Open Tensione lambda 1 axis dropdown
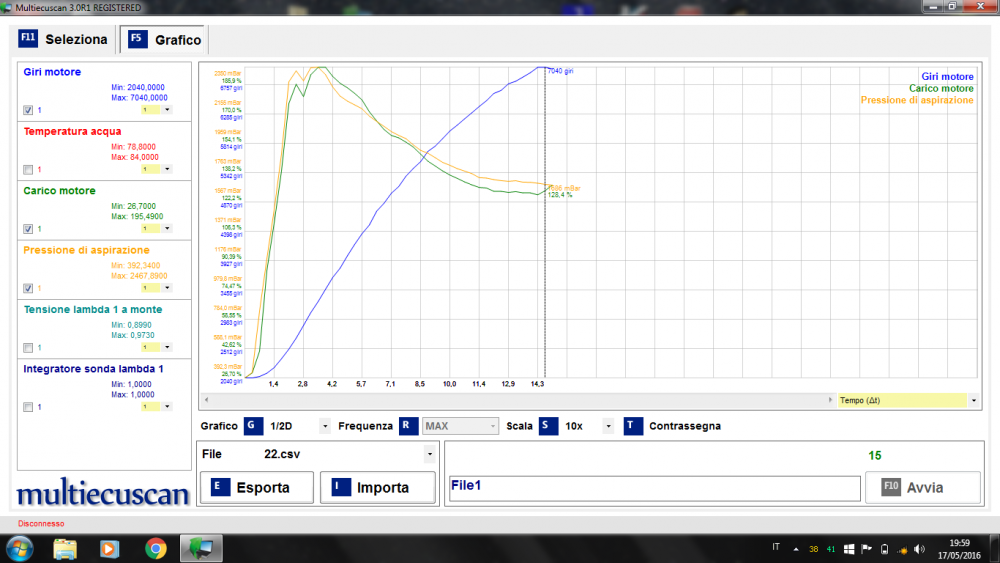 (x=167, y=347)
